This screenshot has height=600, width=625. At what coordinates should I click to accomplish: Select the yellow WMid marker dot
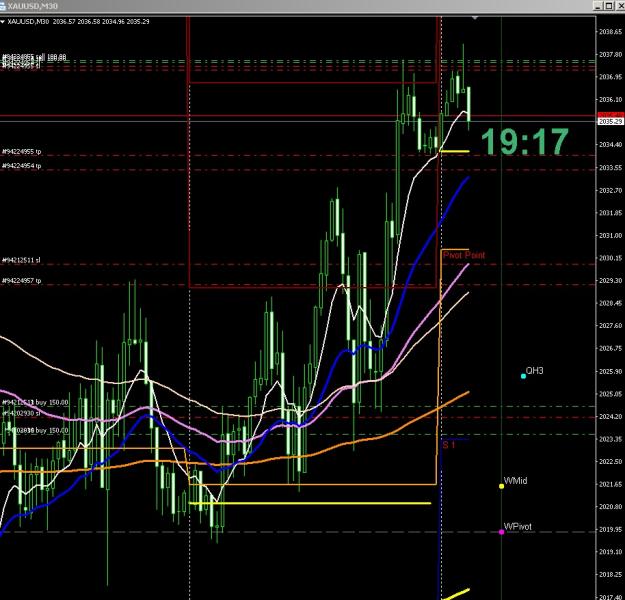click(x=501, y=486)
